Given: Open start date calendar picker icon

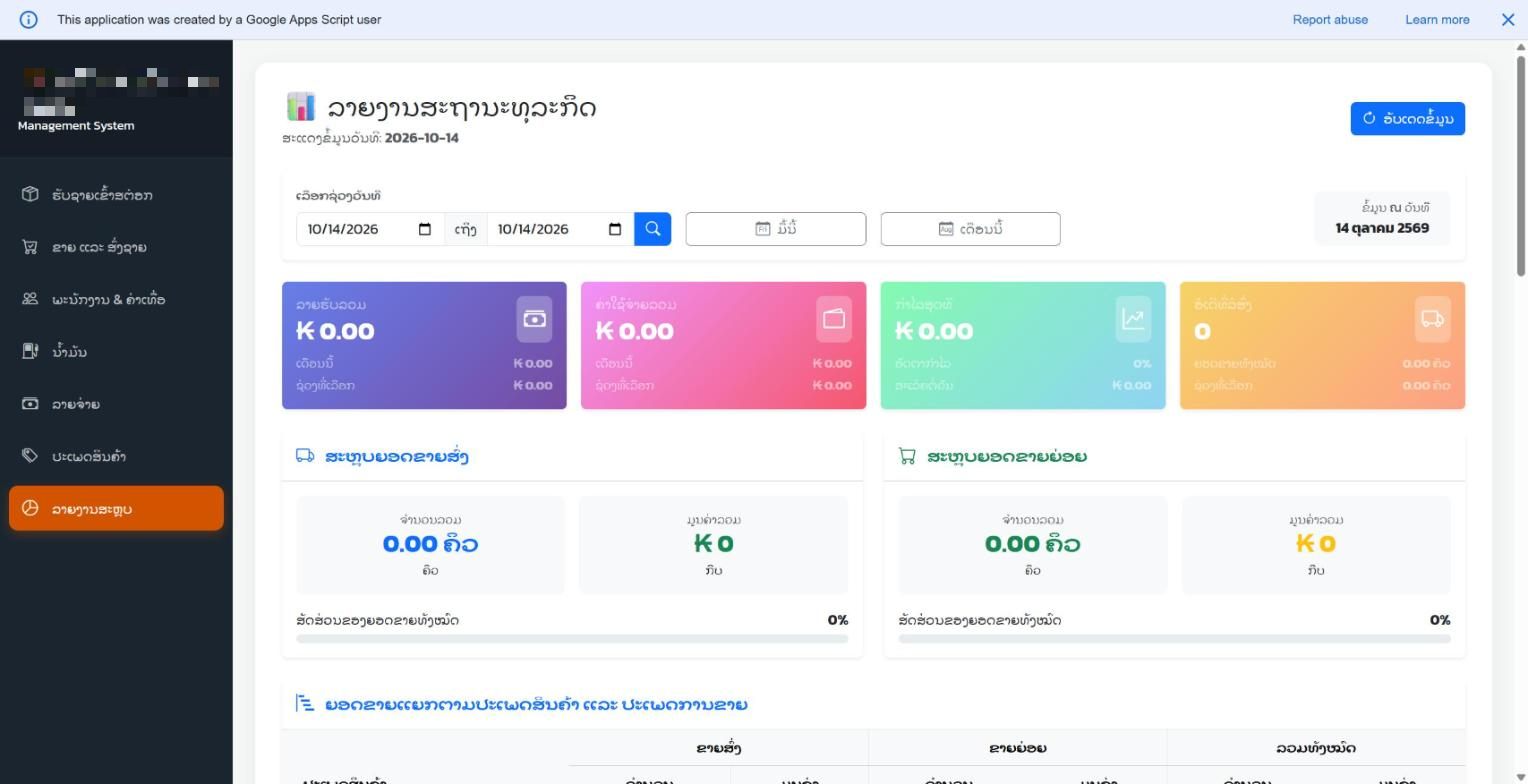Looking at the screenshot, I should click(425, 229).
